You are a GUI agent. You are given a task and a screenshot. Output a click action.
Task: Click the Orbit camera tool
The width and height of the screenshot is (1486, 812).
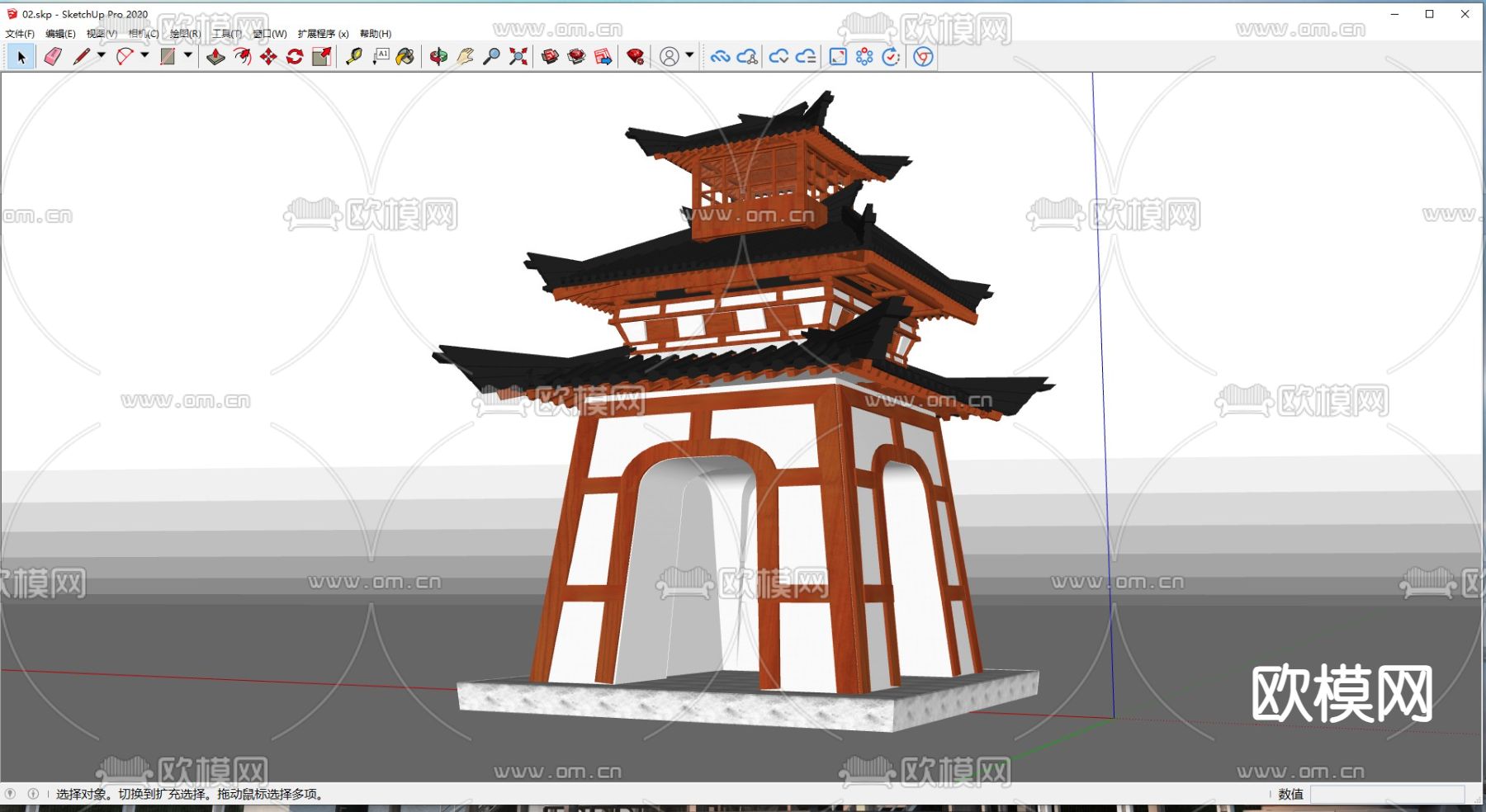(438, 56)
